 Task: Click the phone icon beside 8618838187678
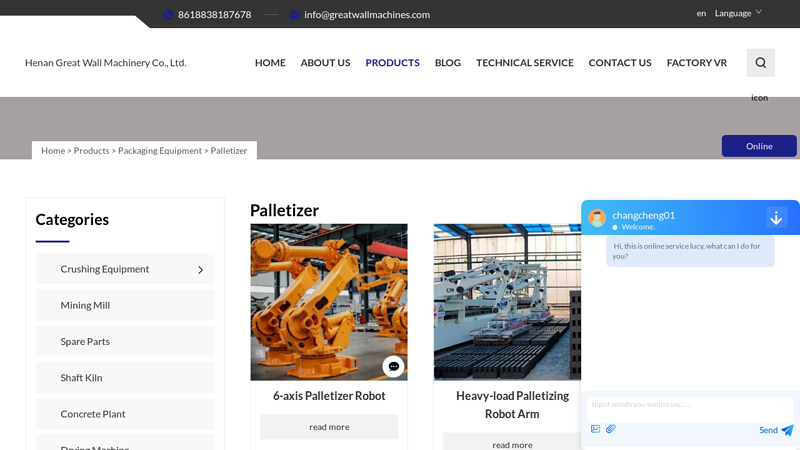click(x=168, y=15)
